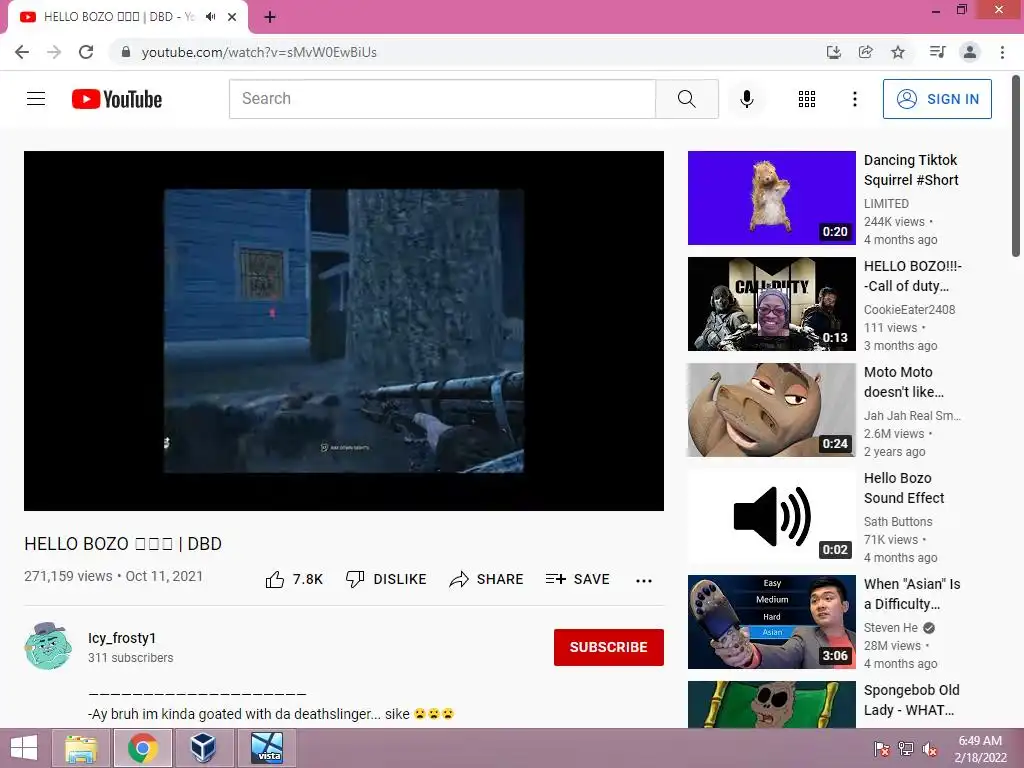The height and width of the screenshot is (768, 1024).
Task: Close the HELLO BOZO tab
Action: [232, 17]
